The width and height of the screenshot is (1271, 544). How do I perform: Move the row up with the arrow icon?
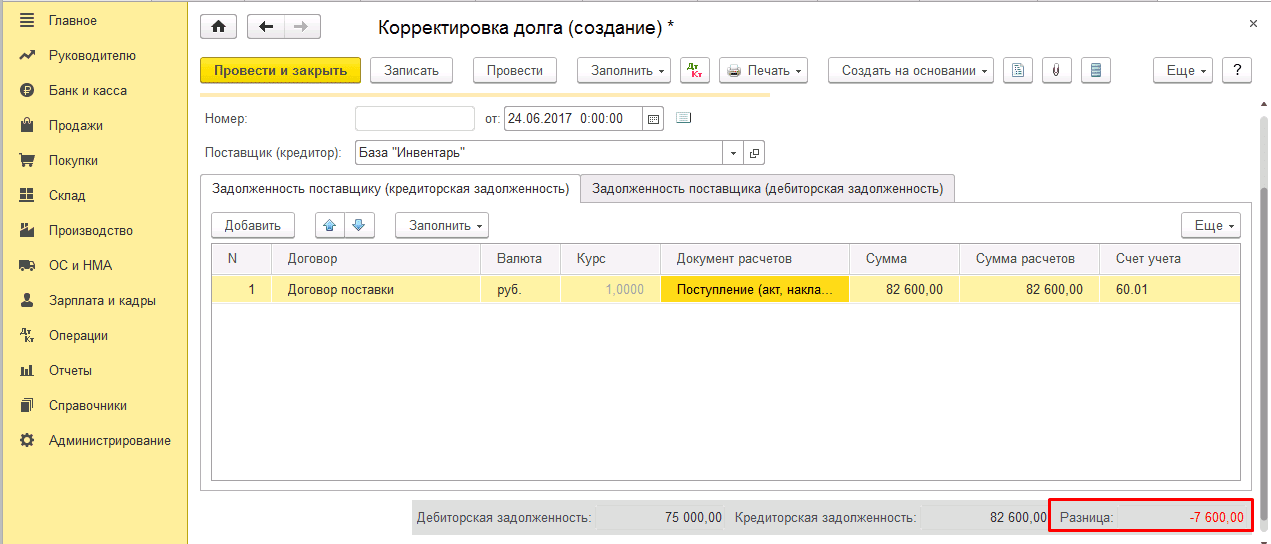[330, 225]
